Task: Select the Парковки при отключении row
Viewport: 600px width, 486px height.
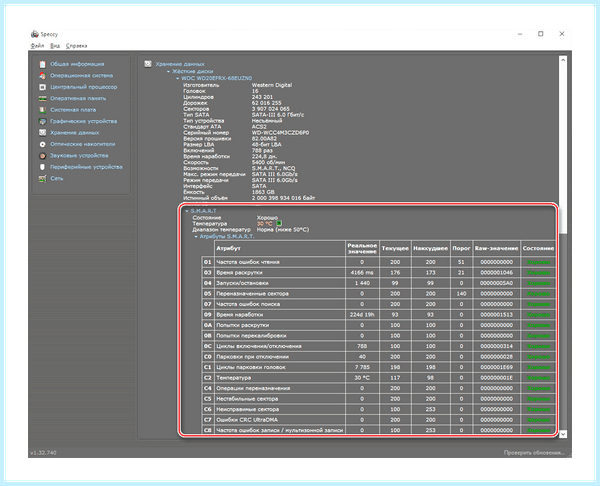Action: tap(378, 357)
